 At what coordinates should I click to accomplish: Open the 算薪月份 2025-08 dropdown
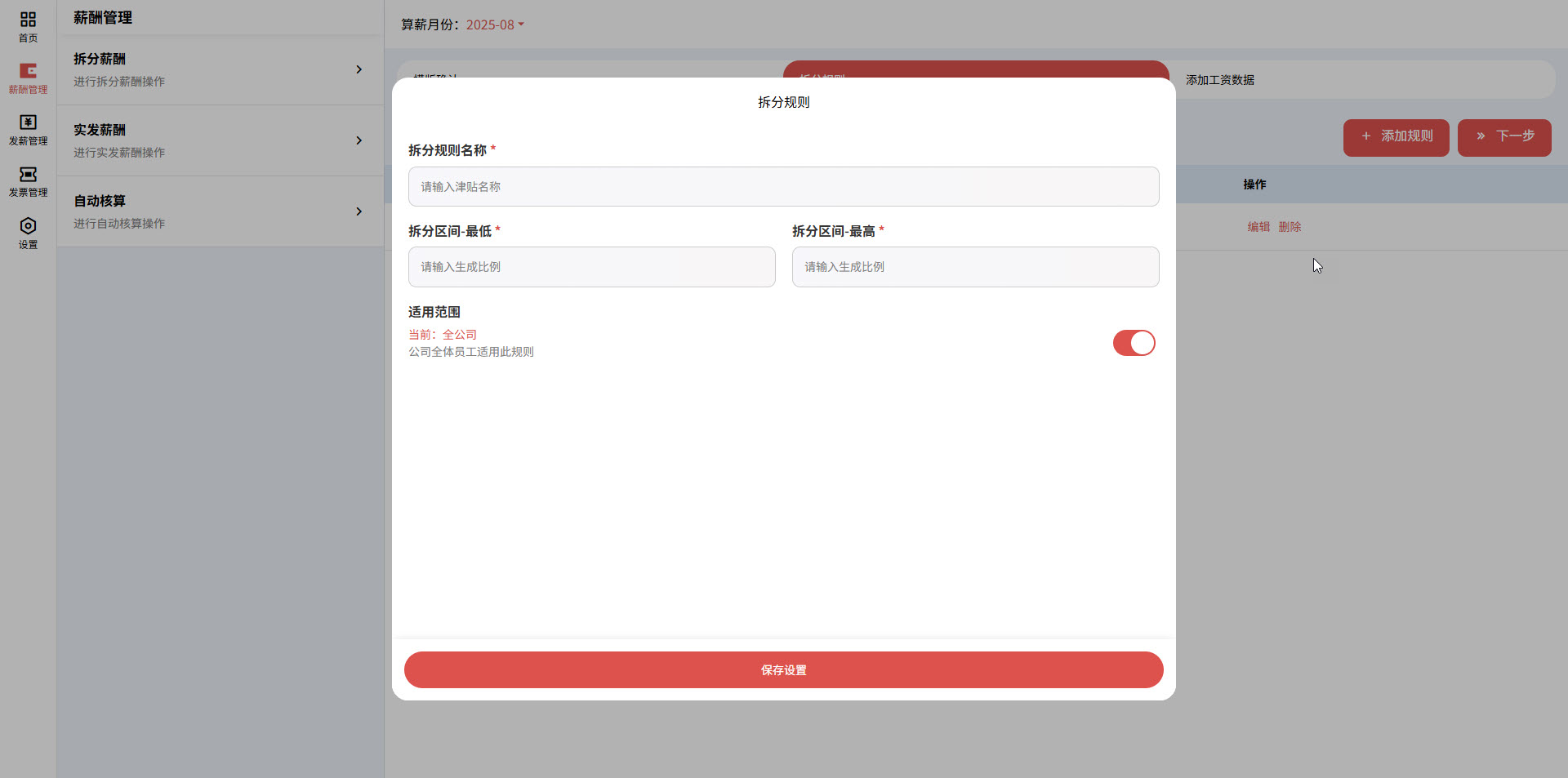[493, 24]
